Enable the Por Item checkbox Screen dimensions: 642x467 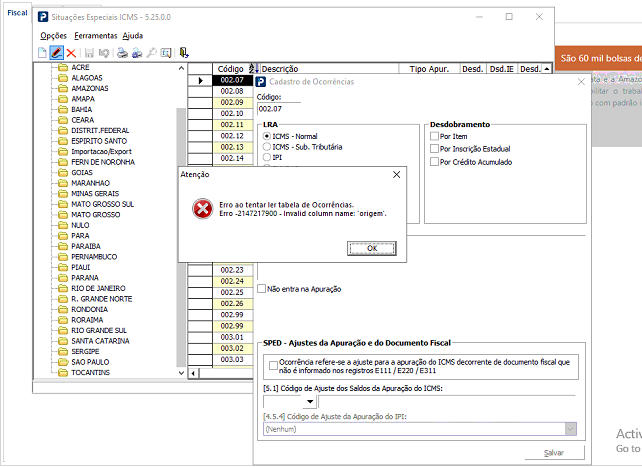click(x=432, y=135)
